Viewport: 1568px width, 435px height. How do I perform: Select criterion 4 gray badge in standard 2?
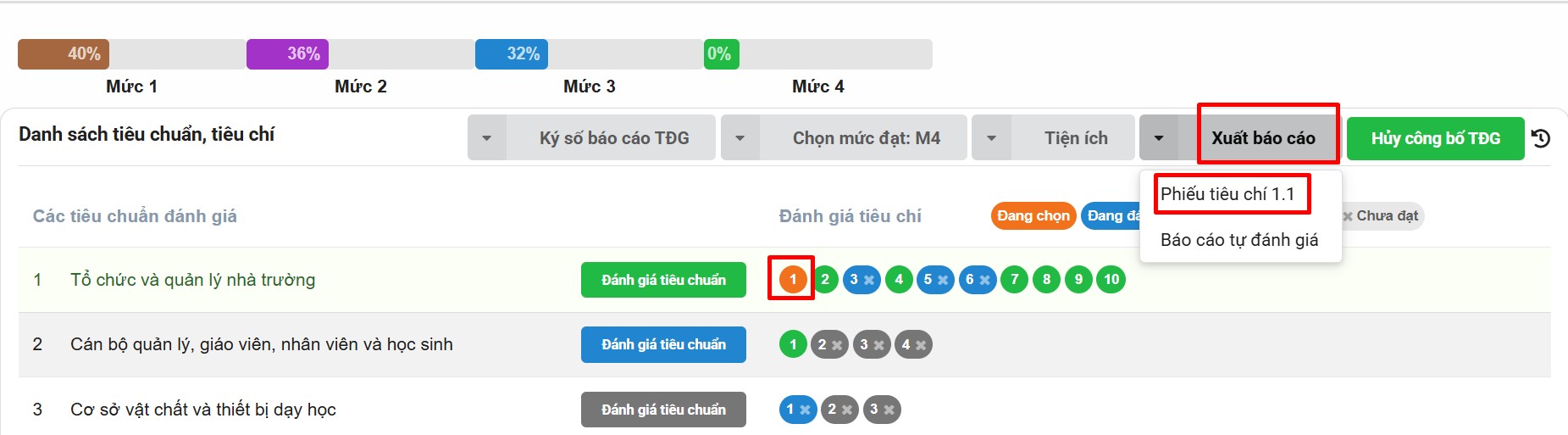[913, 344]
